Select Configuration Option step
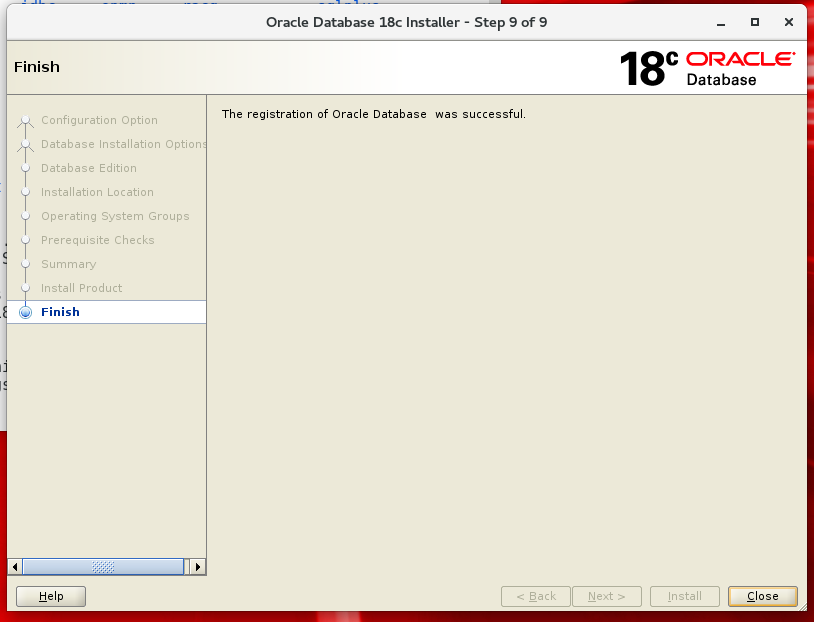 (99, 120)
